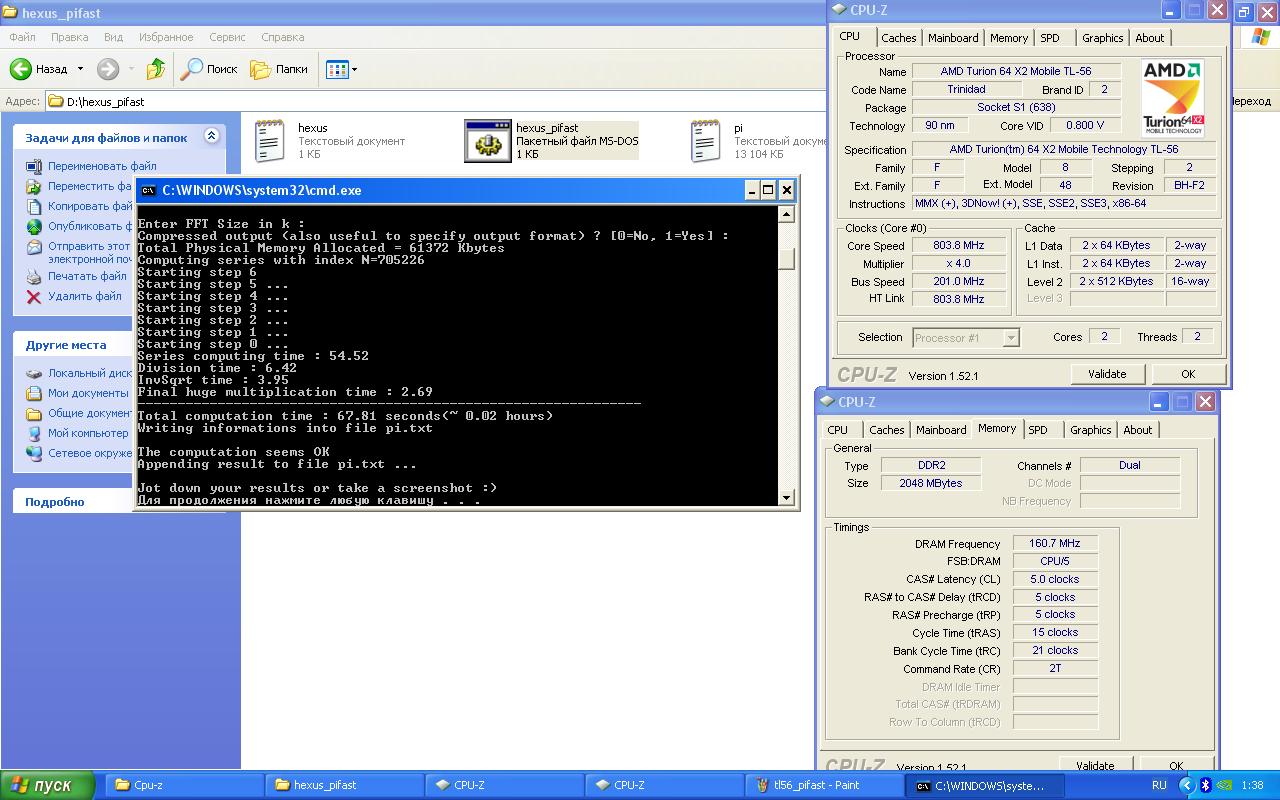Toggle Folders (Папки) pane button

pos(279,69)
